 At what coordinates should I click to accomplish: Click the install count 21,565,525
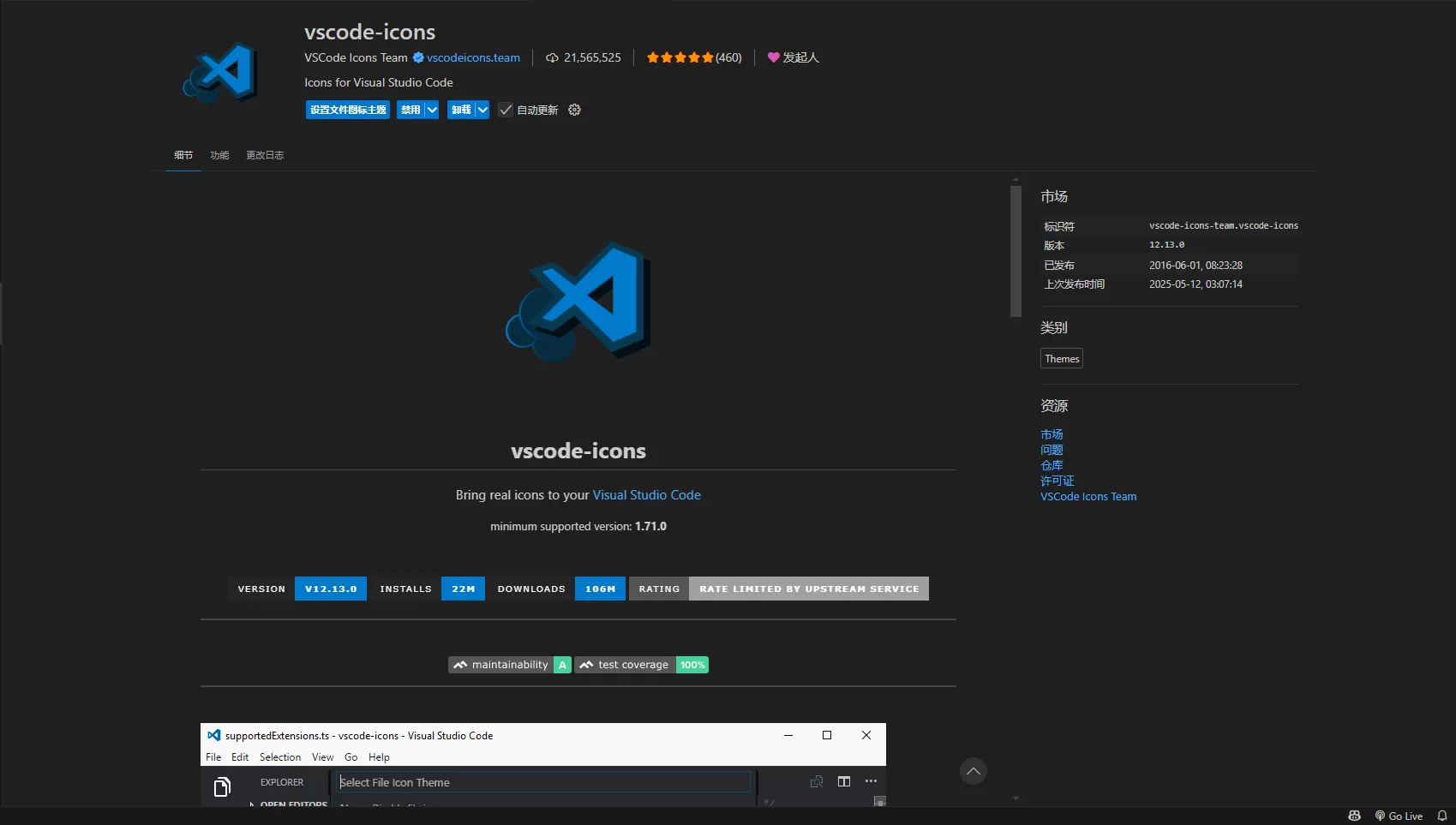(x=592, y=57)
